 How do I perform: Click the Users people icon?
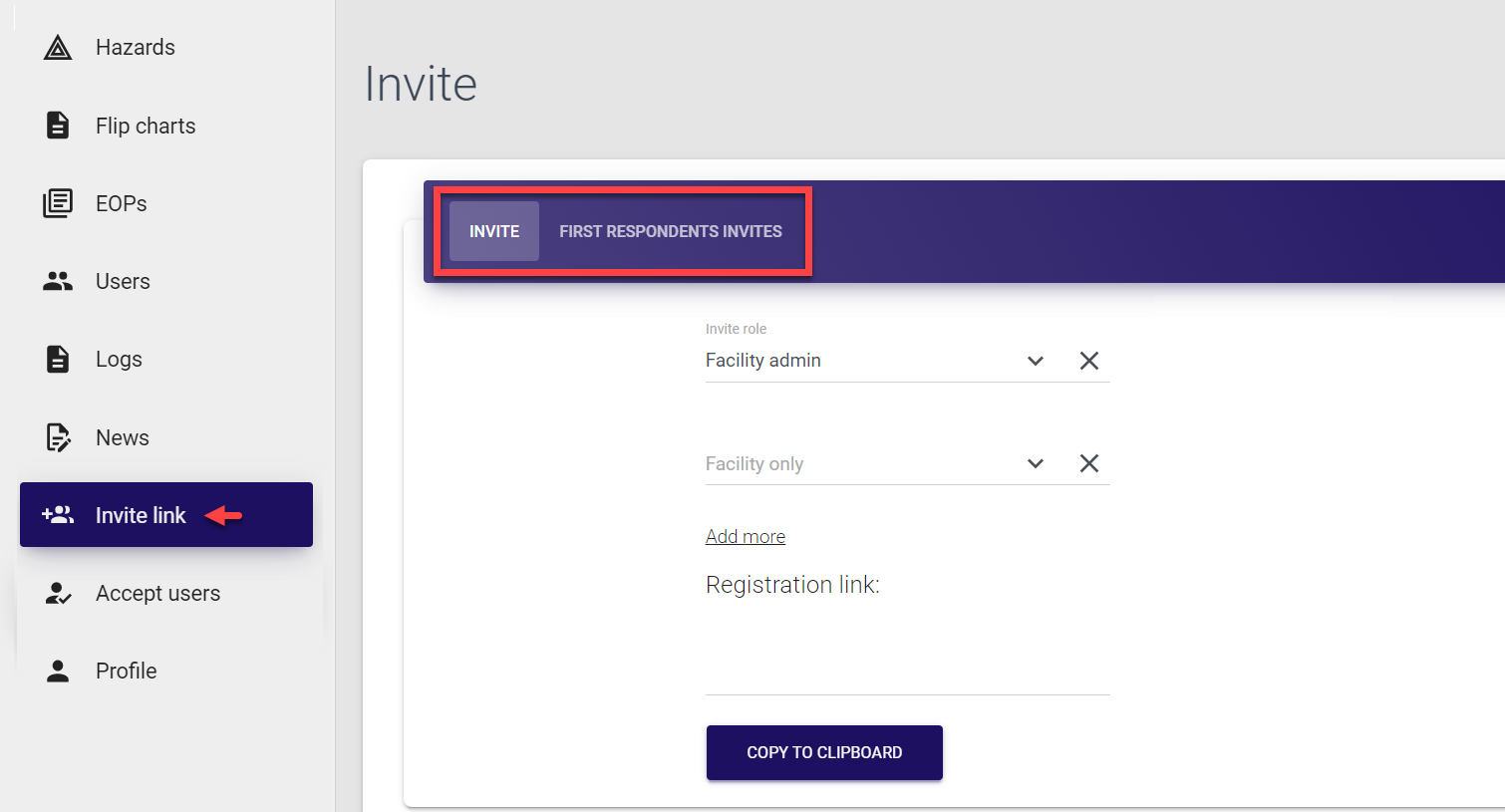point(58,282)
